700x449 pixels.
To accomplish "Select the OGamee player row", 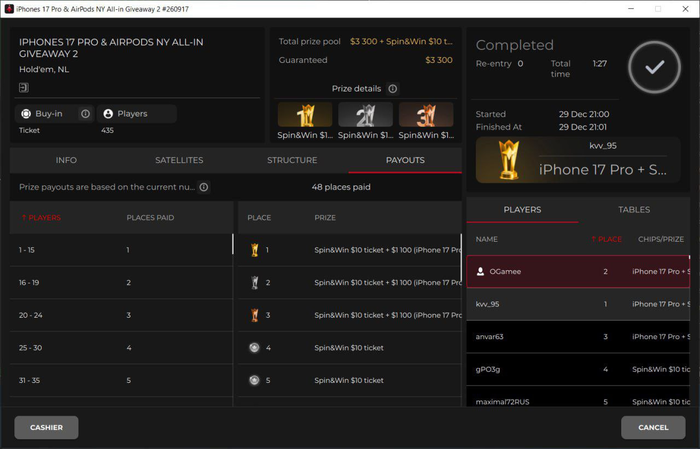I will click(578, 271).
